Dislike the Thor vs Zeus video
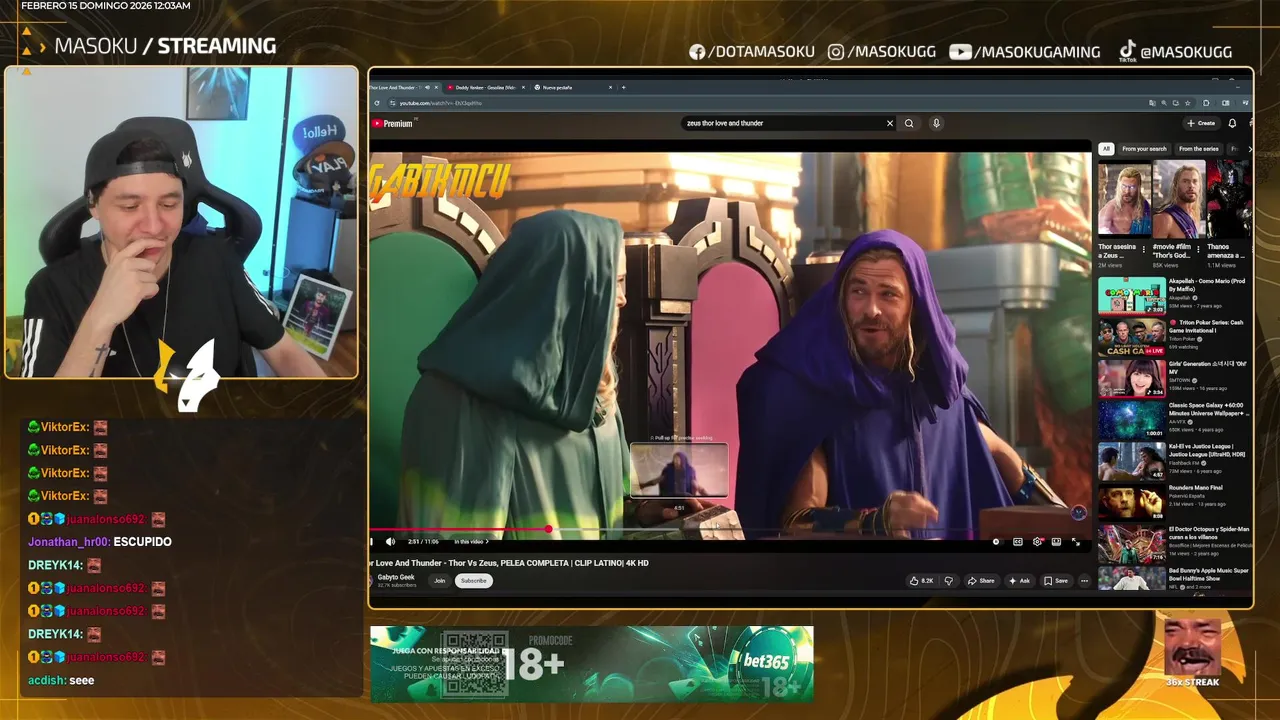This screenshot has width=1280, height=720. 949,581
